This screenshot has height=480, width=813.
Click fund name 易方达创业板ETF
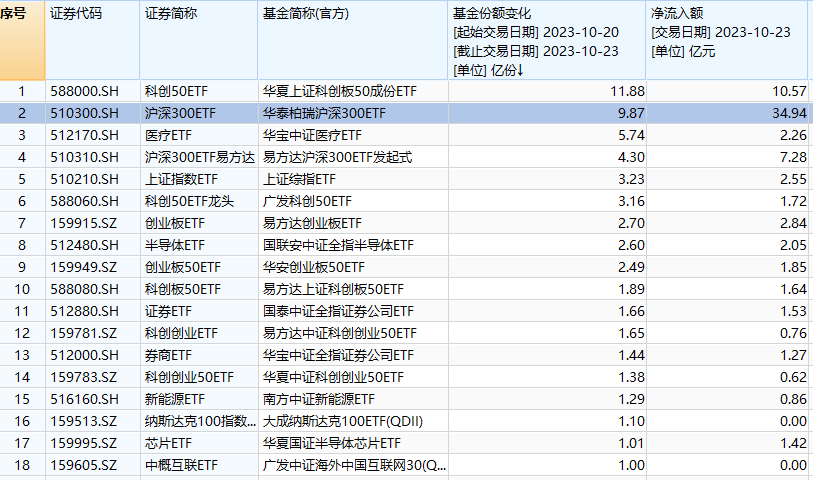click(312, 223)
